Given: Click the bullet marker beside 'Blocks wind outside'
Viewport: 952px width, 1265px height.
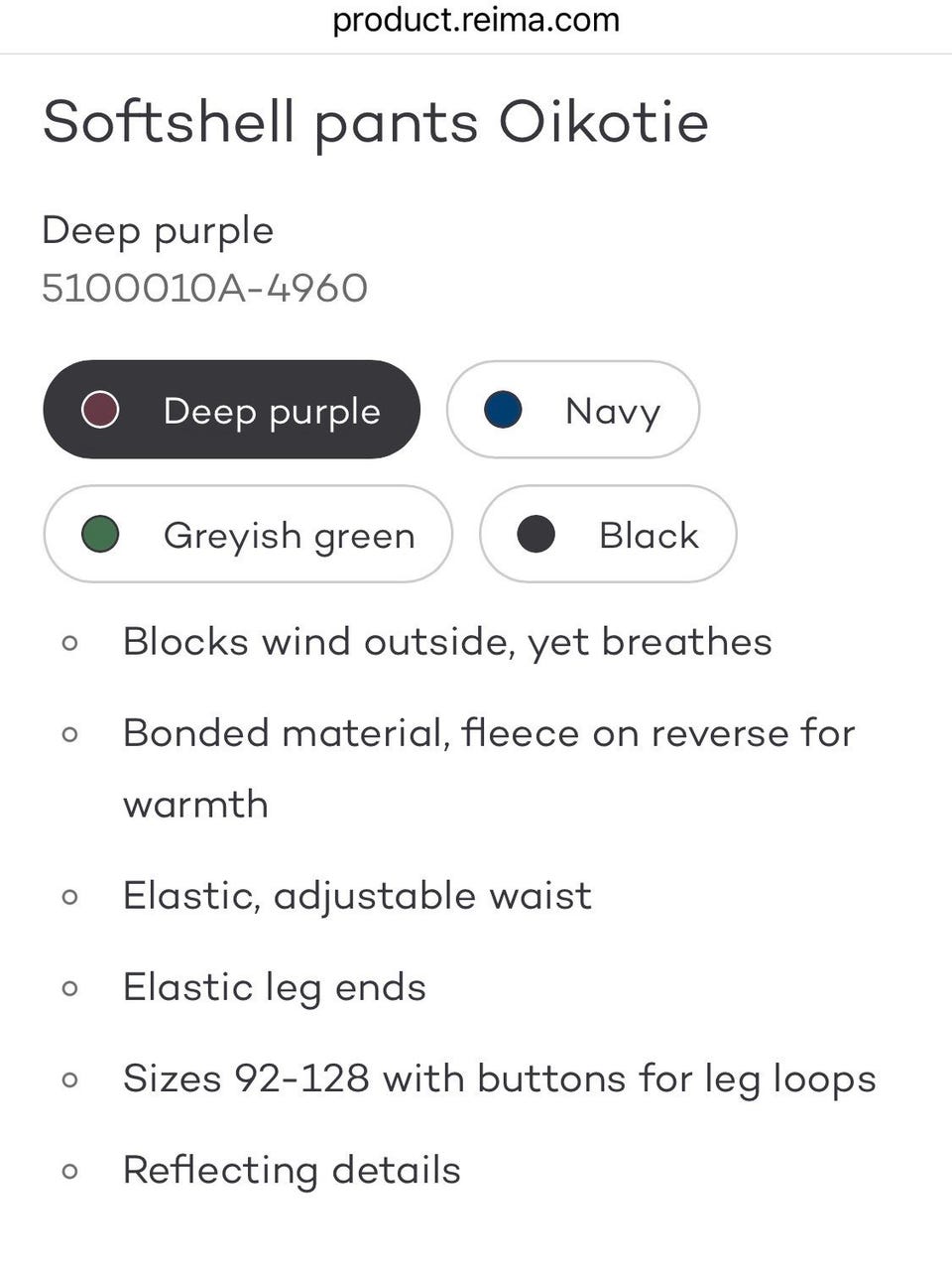Looking at the screenshot, I should (69, 643).
